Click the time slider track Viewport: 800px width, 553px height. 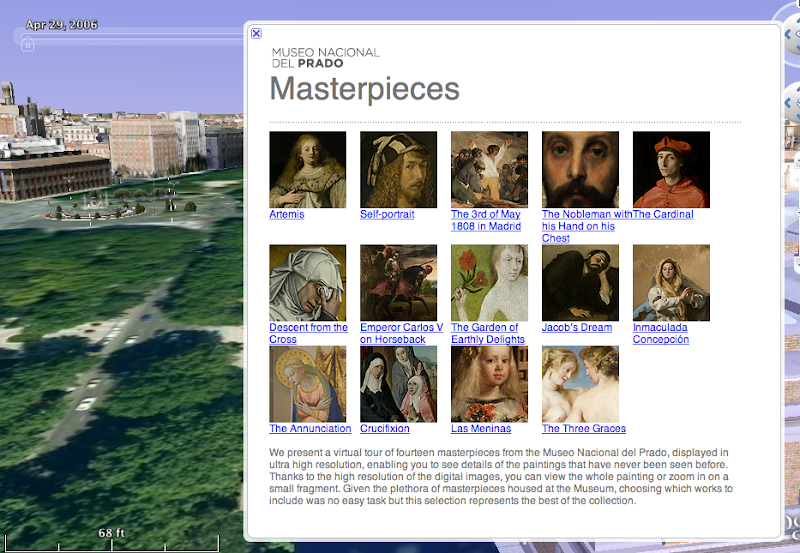coord(132,37)
